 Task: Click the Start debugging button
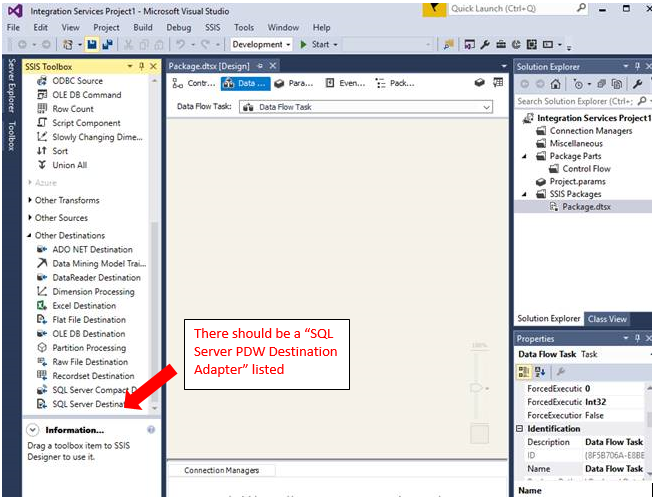pos(315,44)
